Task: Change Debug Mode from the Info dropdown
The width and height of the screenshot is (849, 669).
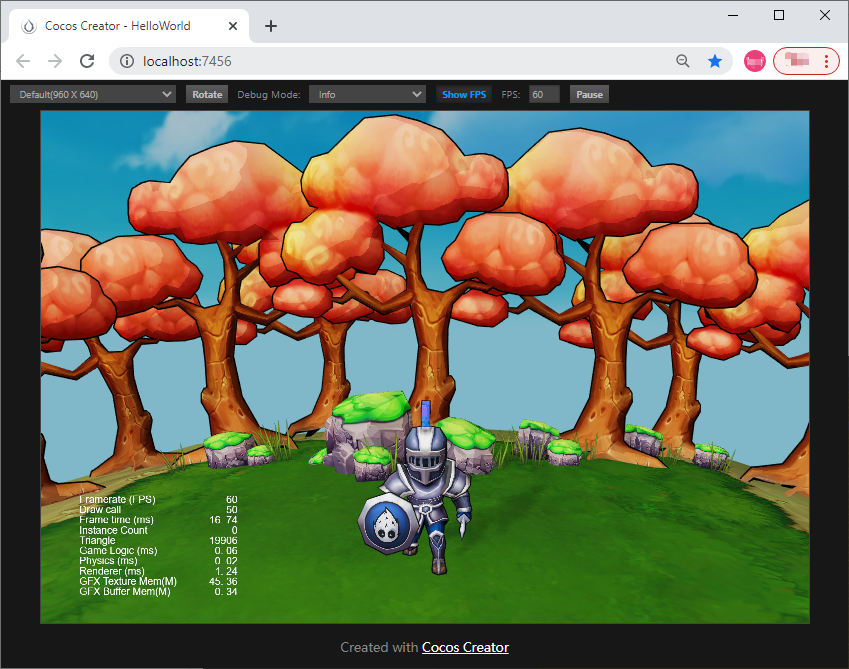Action: tap(367, 93)
